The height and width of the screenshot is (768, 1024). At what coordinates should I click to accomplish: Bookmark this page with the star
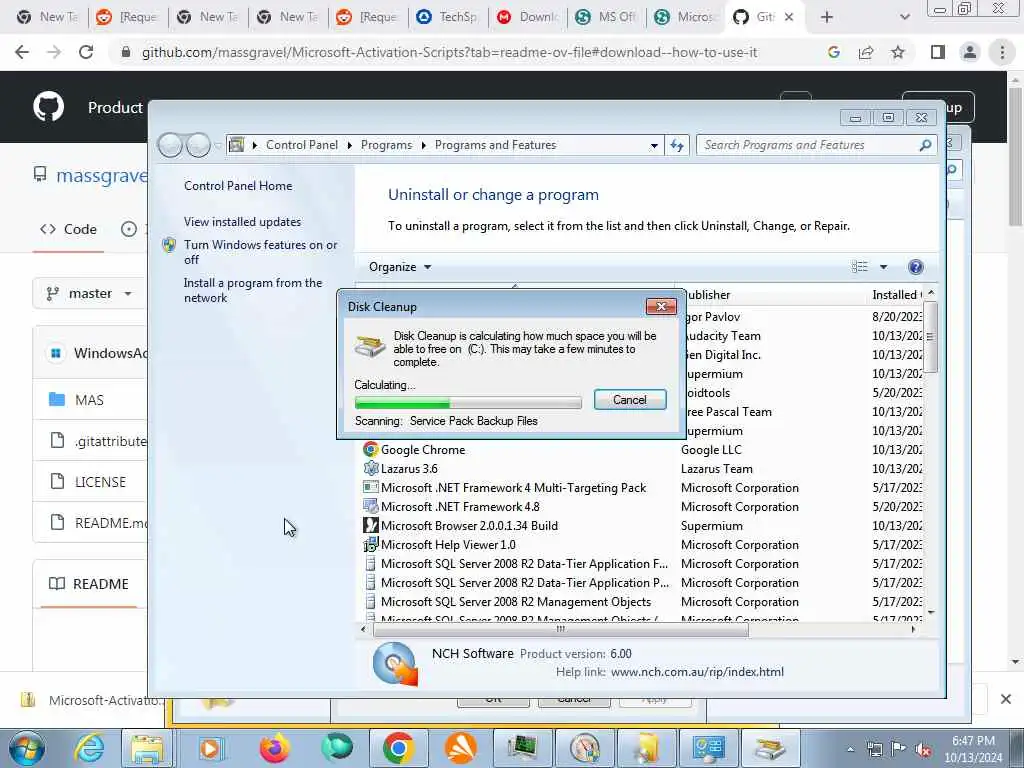coord(898,52)
